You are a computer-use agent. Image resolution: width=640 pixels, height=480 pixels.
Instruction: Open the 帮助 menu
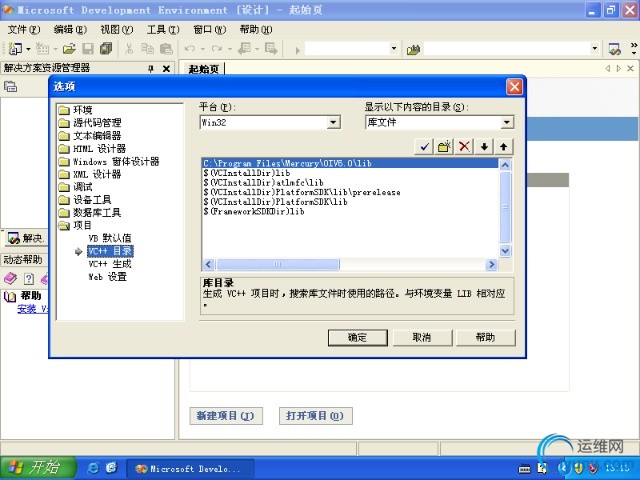pos(256,29)
